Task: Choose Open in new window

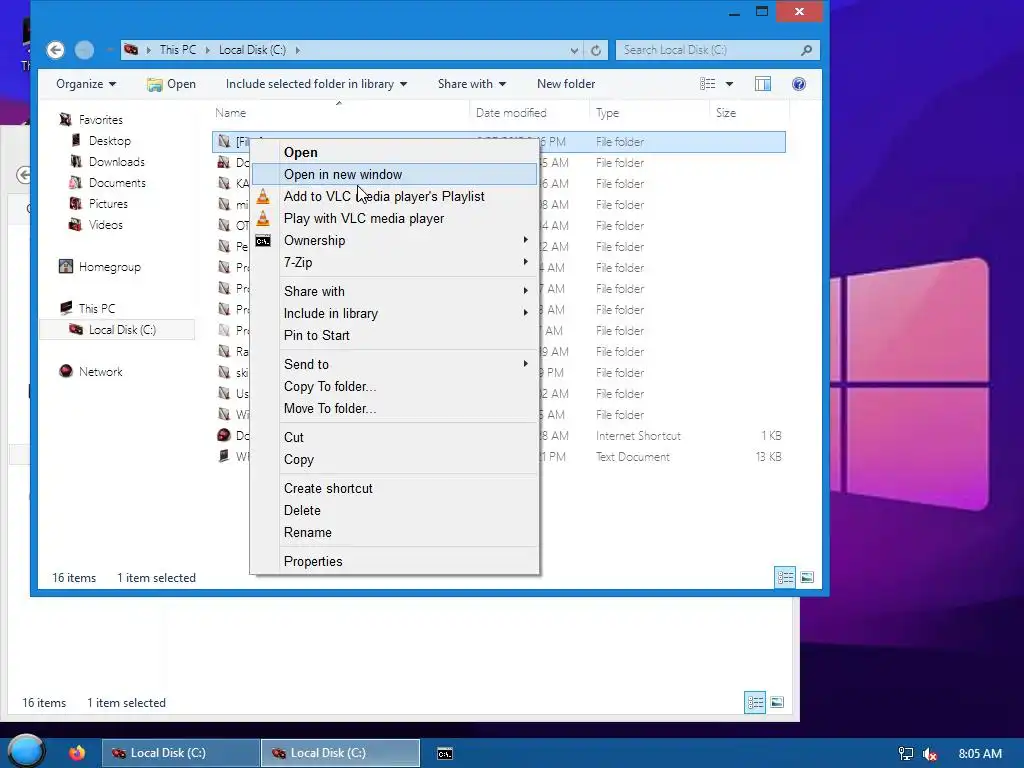Action: 394,174
